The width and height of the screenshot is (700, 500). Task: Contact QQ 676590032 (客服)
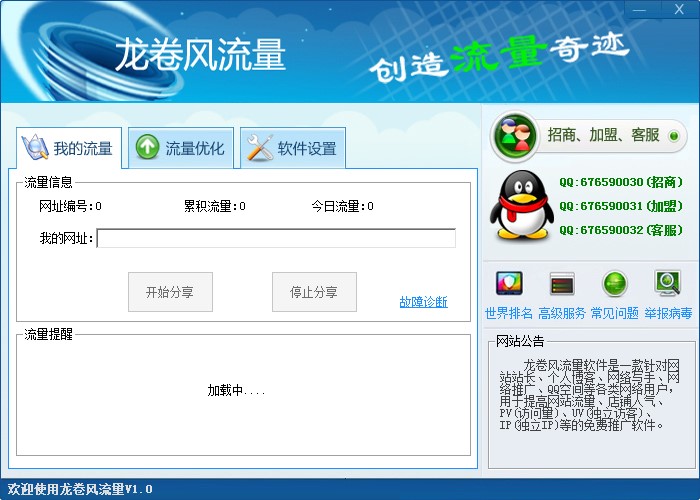point(620,230)
